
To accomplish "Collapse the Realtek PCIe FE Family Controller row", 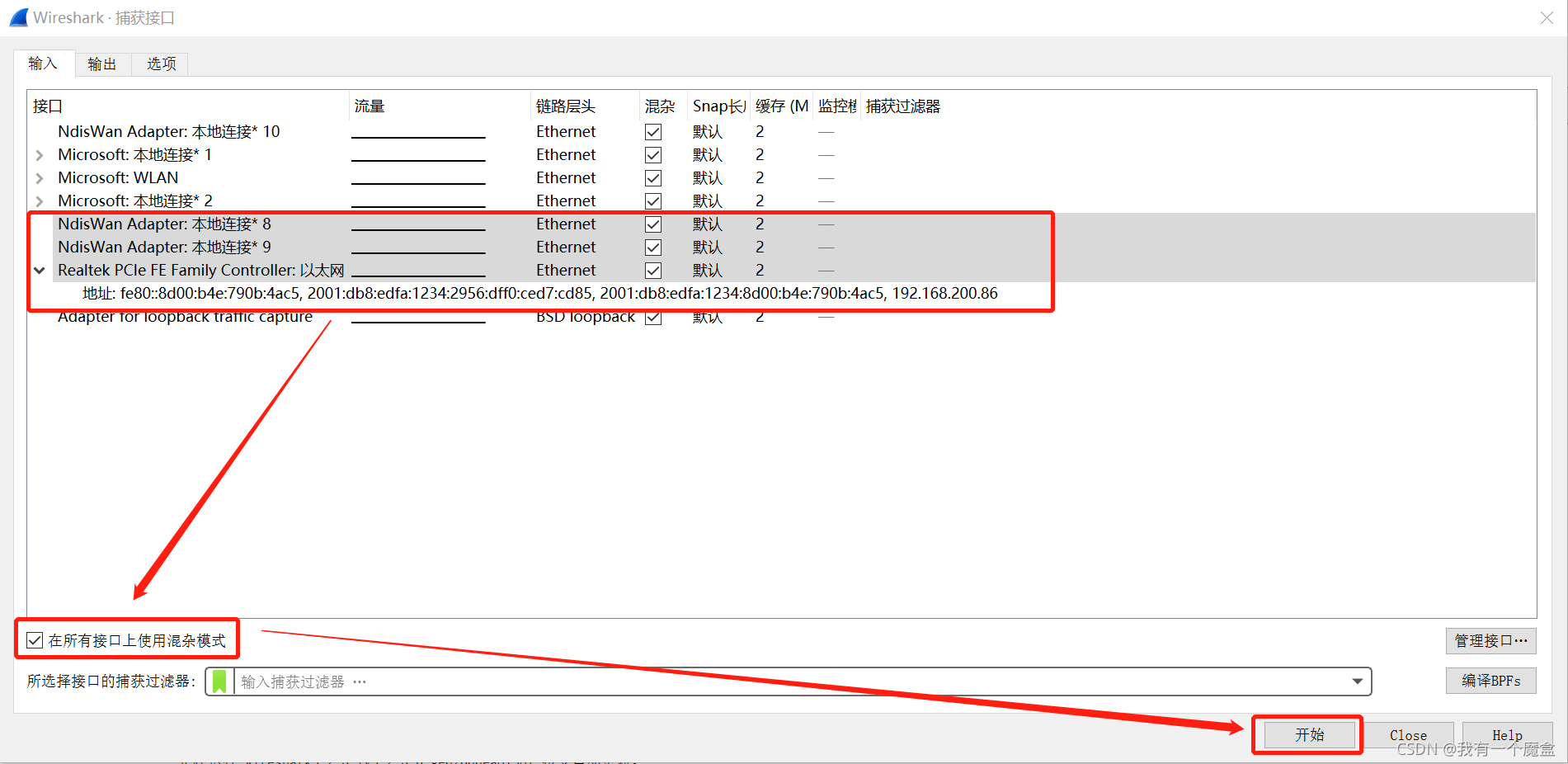I will (39, 271).
